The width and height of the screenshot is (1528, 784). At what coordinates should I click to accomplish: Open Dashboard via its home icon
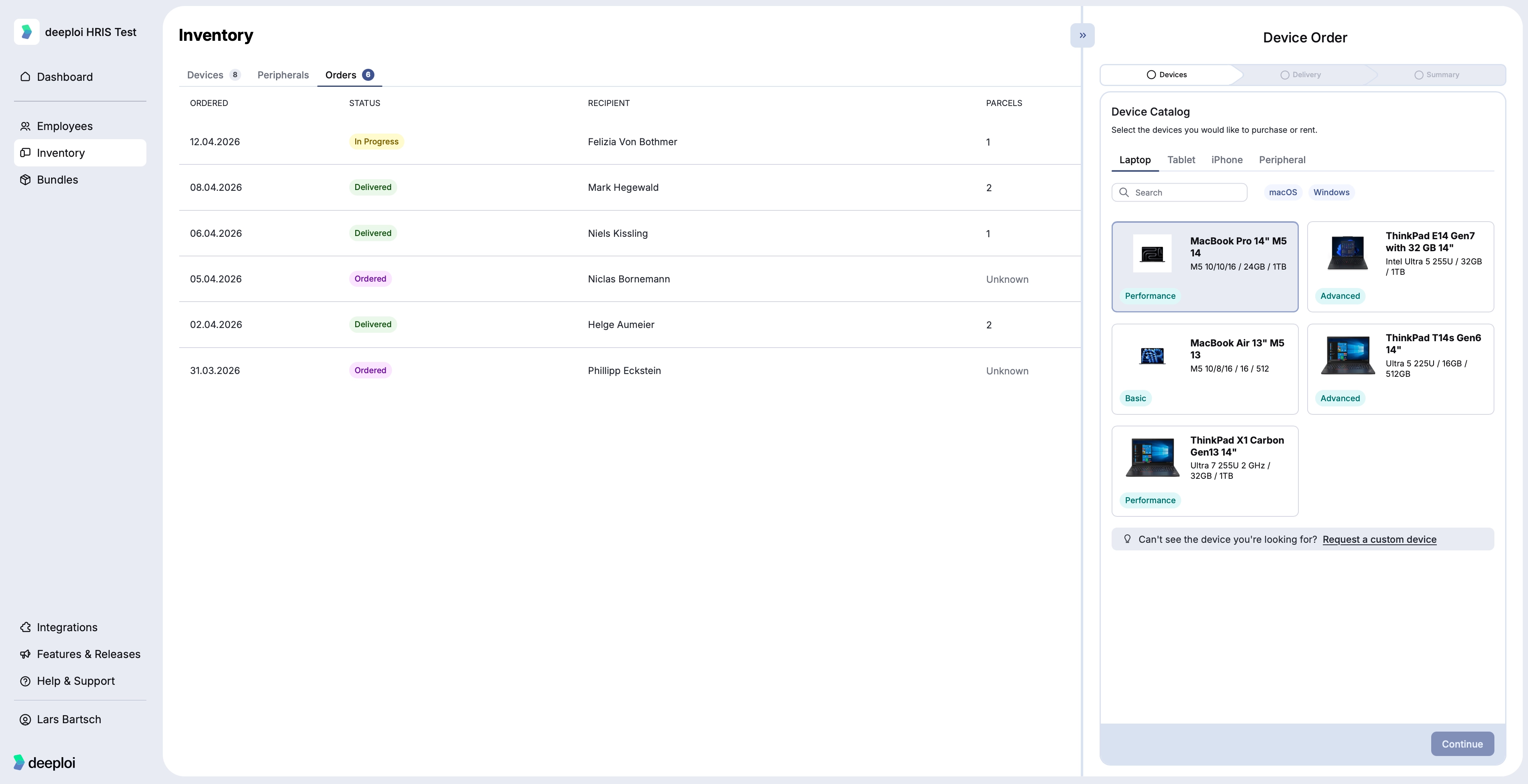(25, 76)
